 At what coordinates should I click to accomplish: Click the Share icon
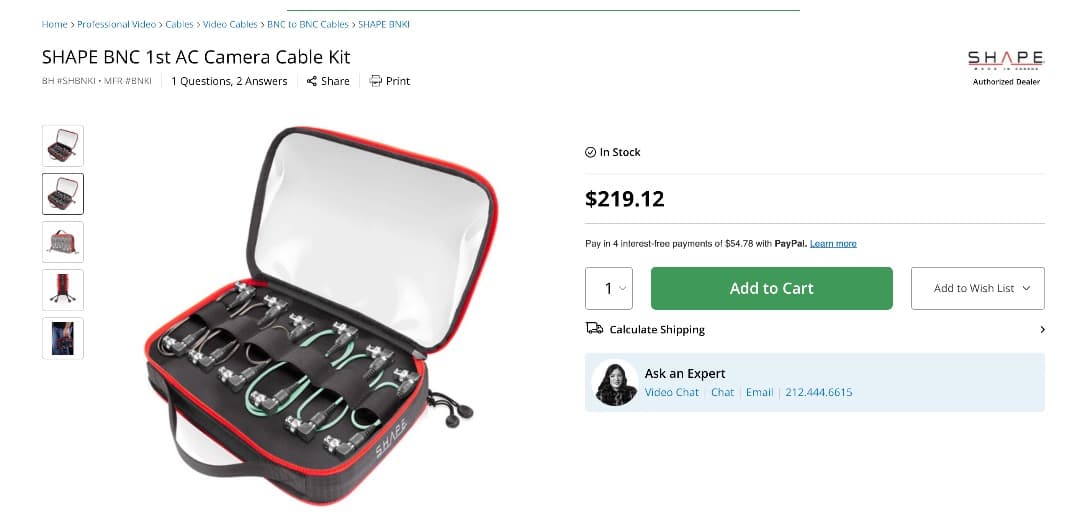tap(312, 81)
